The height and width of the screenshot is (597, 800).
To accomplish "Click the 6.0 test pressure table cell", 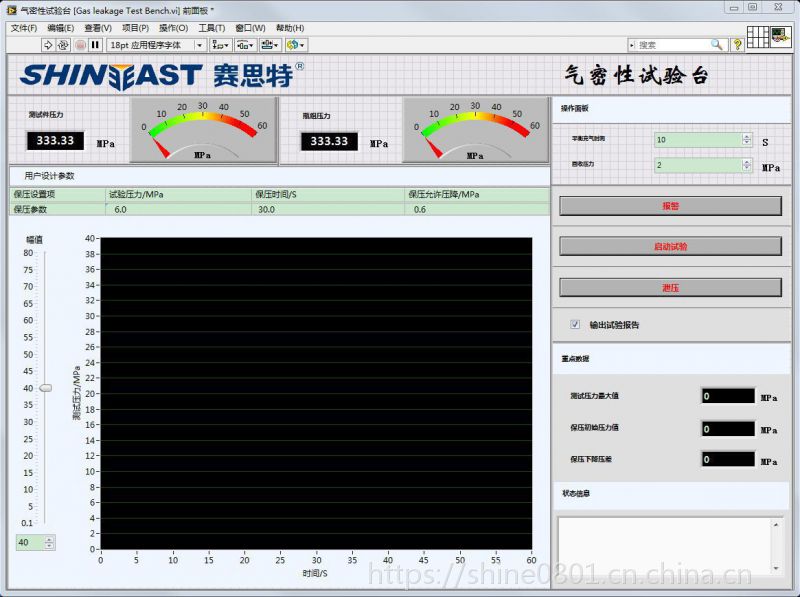I will click(x=179, y=210).
